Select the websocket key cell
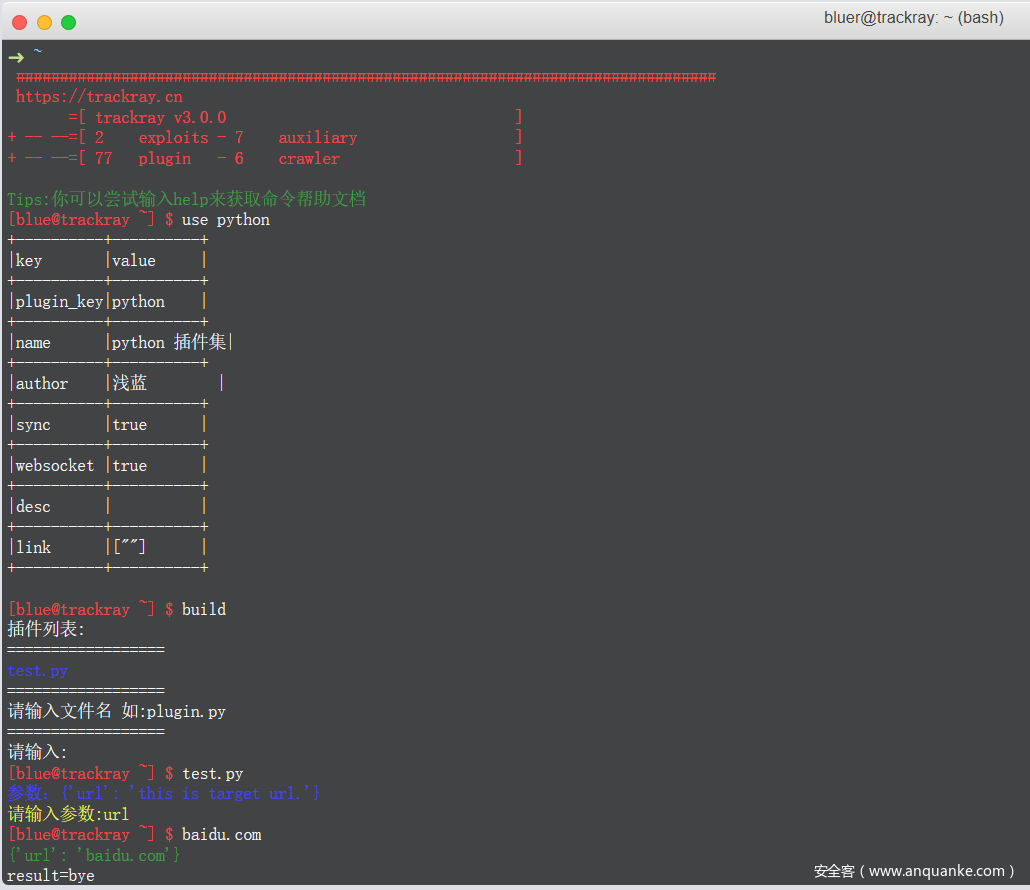Screen dimensions: 1030x890 [55, 466]
